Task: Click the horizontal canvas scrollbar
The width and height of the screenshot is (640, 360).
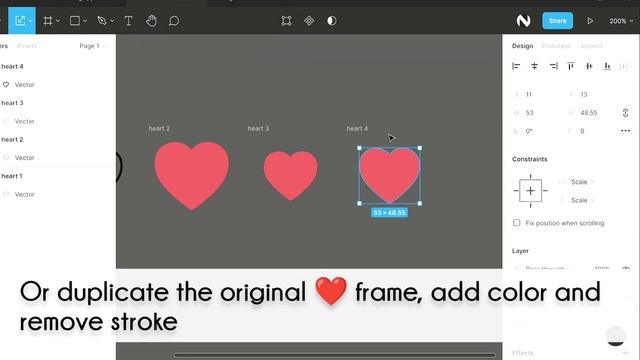Action: tap(335, 355)
